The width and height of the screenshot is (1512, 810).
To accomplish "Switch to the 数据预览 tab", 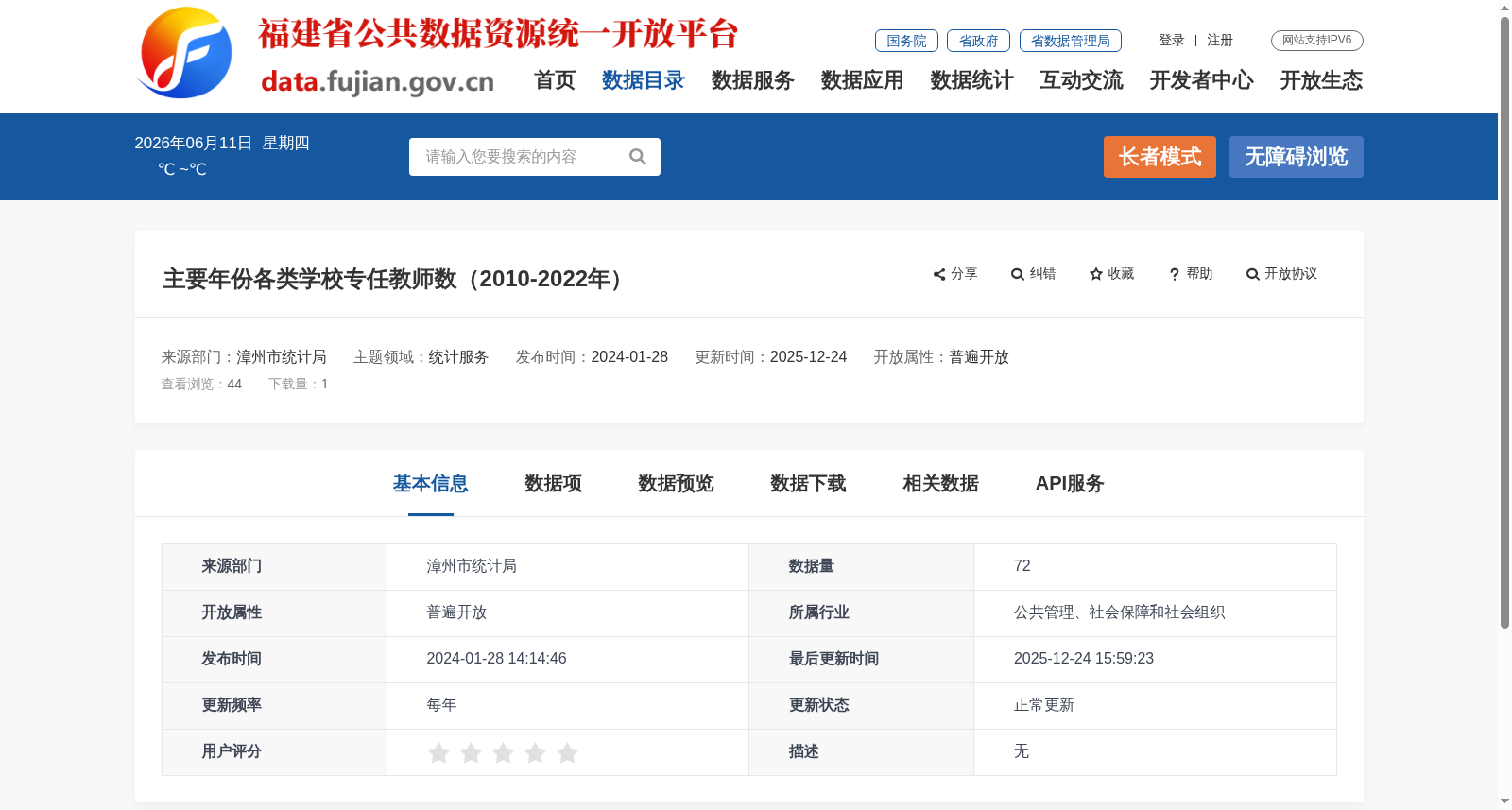I will click(x=677, y=484).
